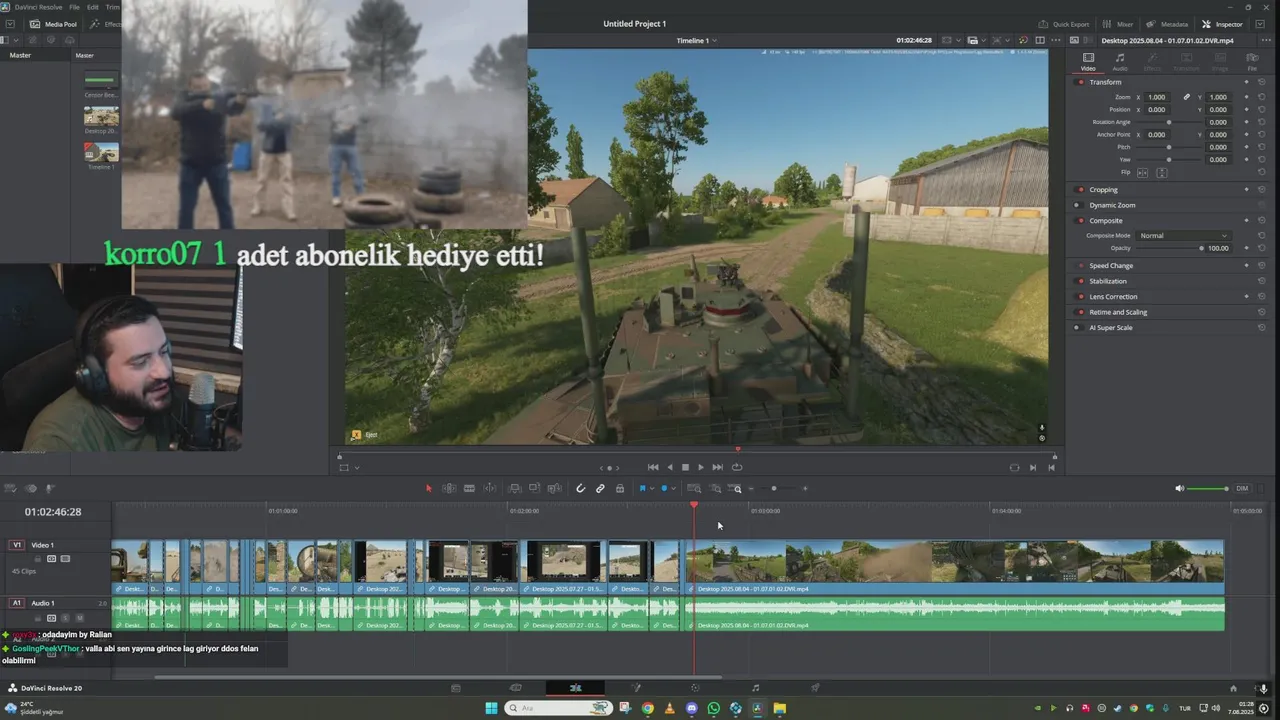Expand the Lens Correction section

click(x=1113, y=297)
